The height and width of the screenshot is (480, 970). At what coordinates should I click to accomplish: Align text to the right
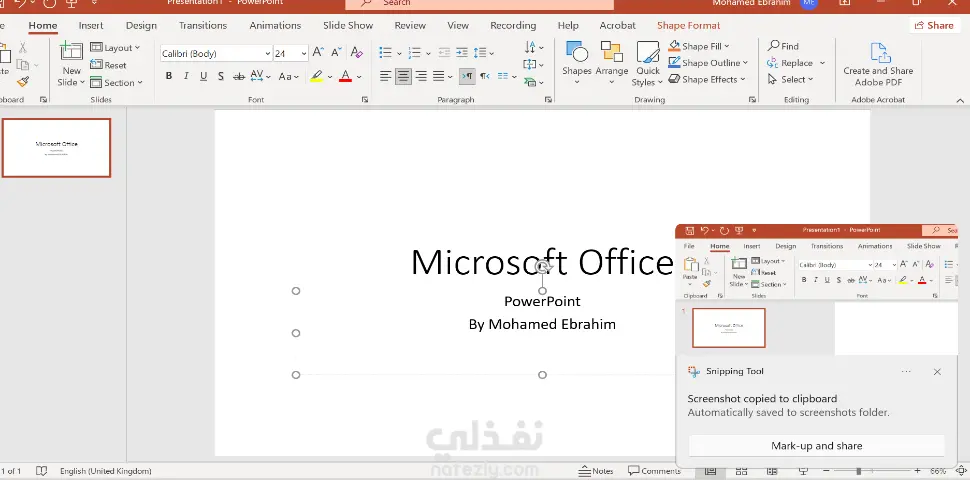click(x=421, y=76)
